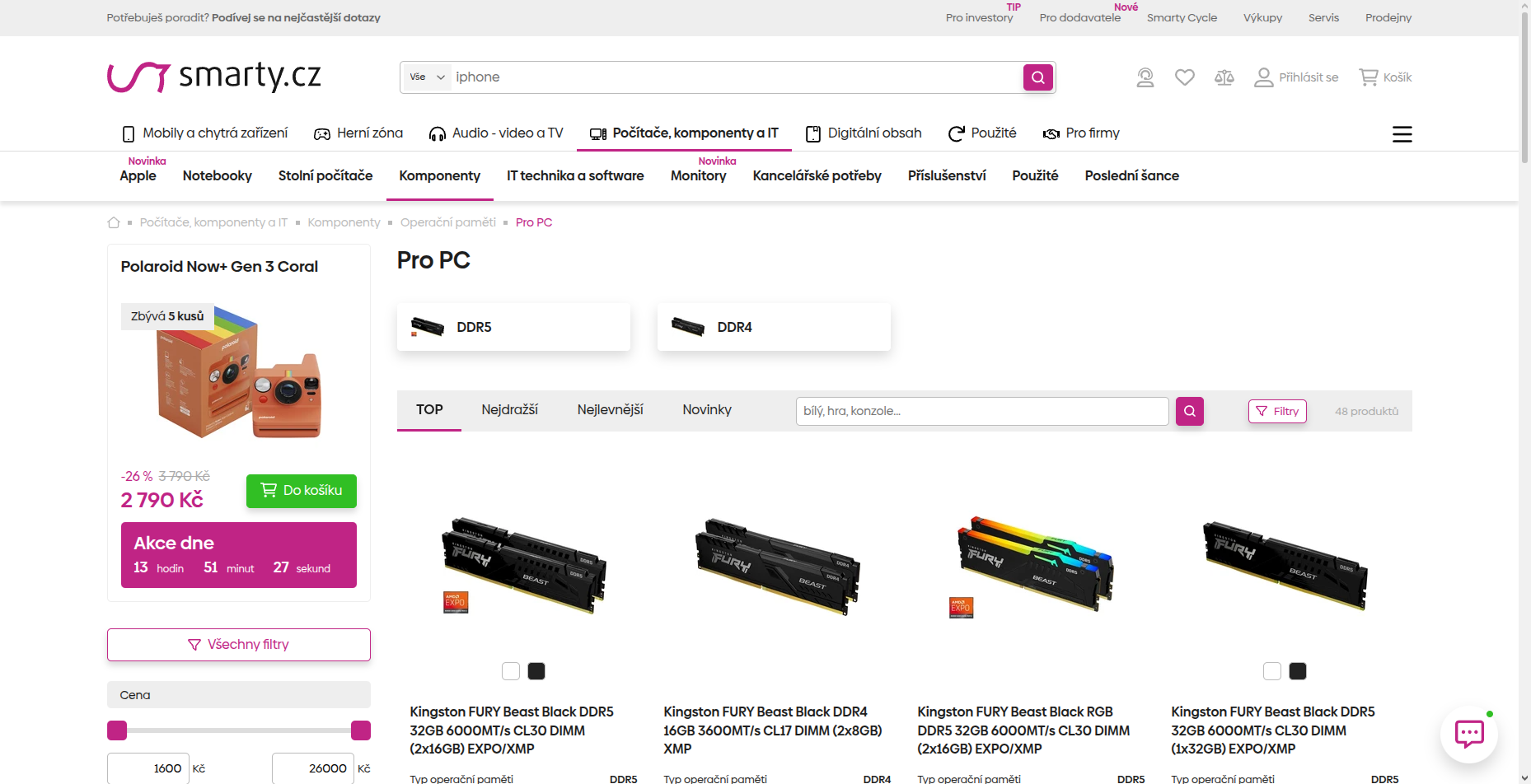
Task: Click the bílý, hra, konzole filter field
Action: [982, 411]
